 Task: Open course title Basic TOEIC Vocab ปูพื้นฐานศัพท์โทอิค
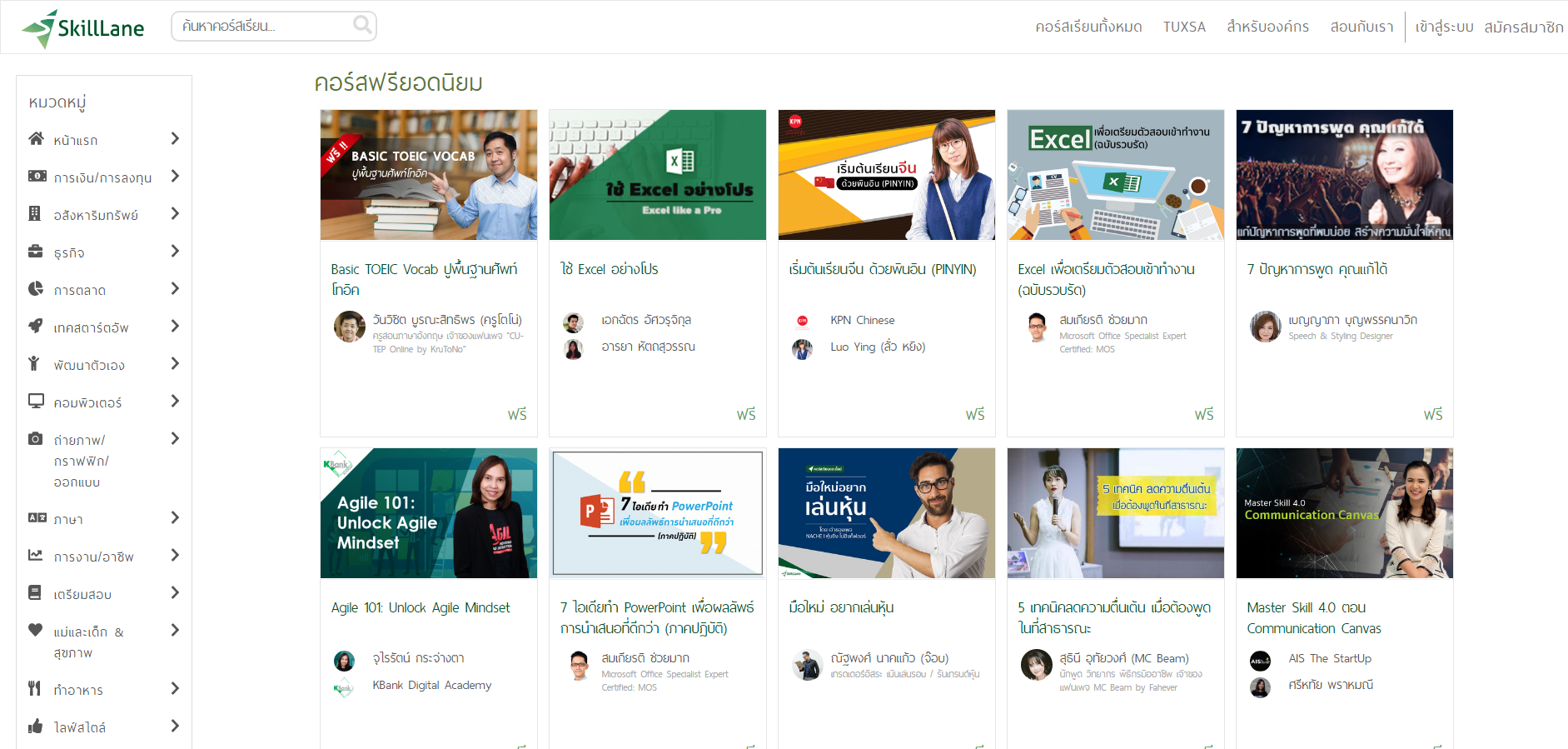click(424, 279)
